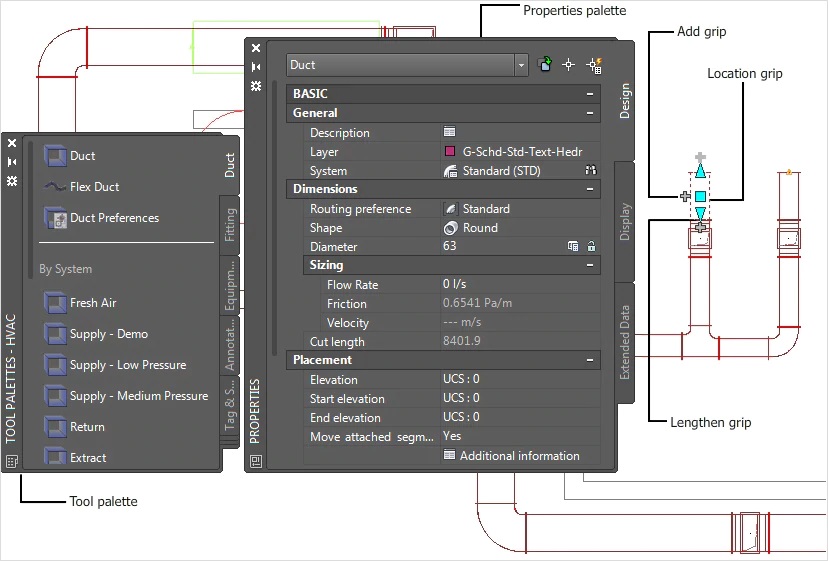
Task: Choose the Fresh Air duct system tool
Action: tap(92, 303)
